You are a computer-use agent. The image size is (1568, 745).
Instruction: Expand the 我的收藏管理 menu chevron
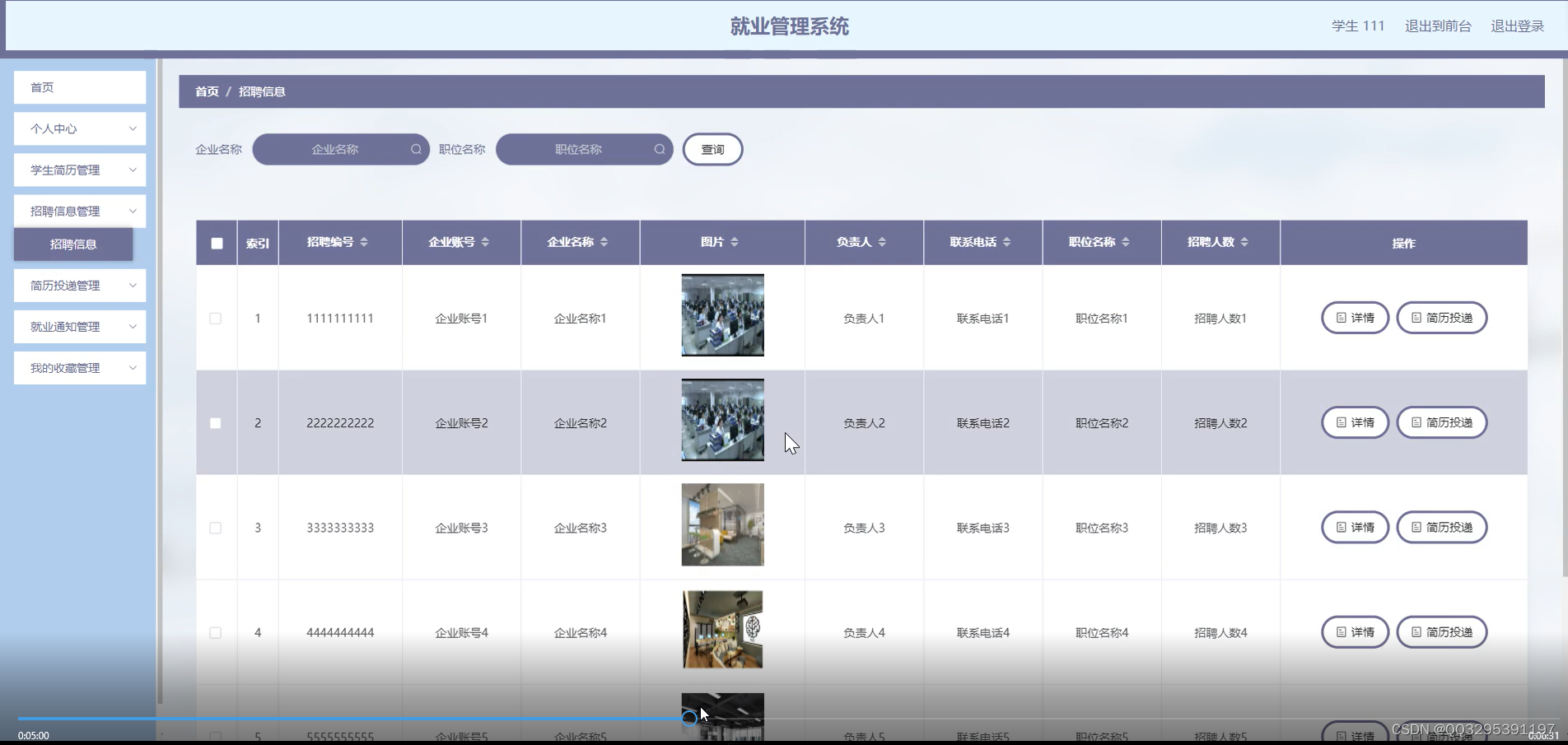click(x=133, y=367)
